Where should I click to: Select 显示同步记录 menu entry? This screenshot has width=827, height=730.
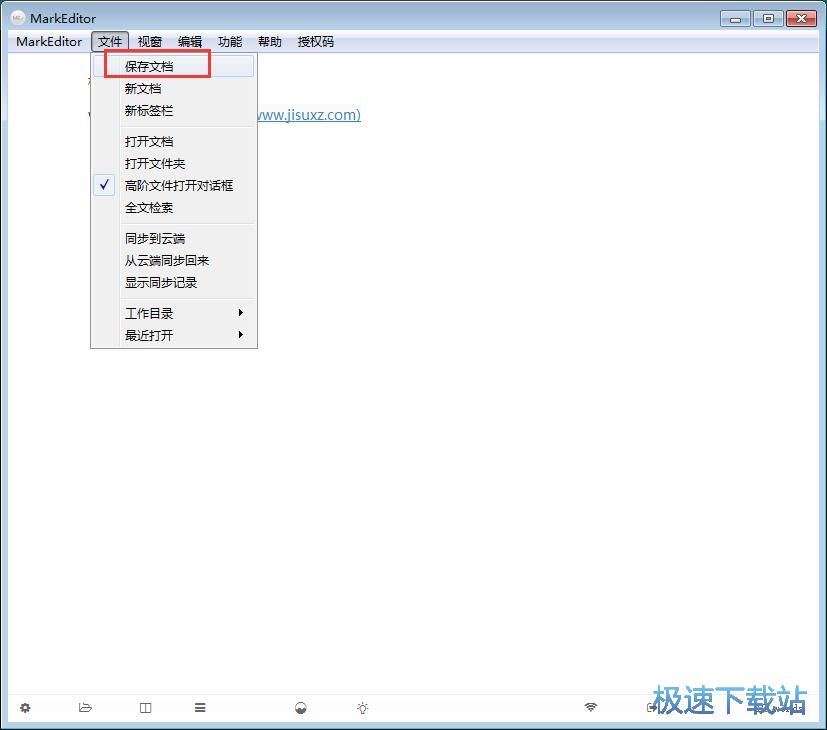point(174,282)
